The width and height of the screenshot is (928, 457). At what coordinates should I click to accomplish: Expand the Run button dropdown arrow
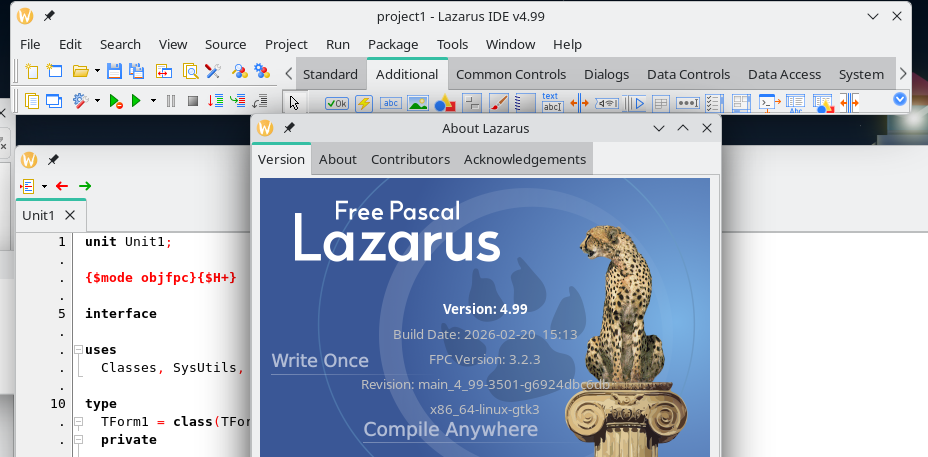pos(153,101)
